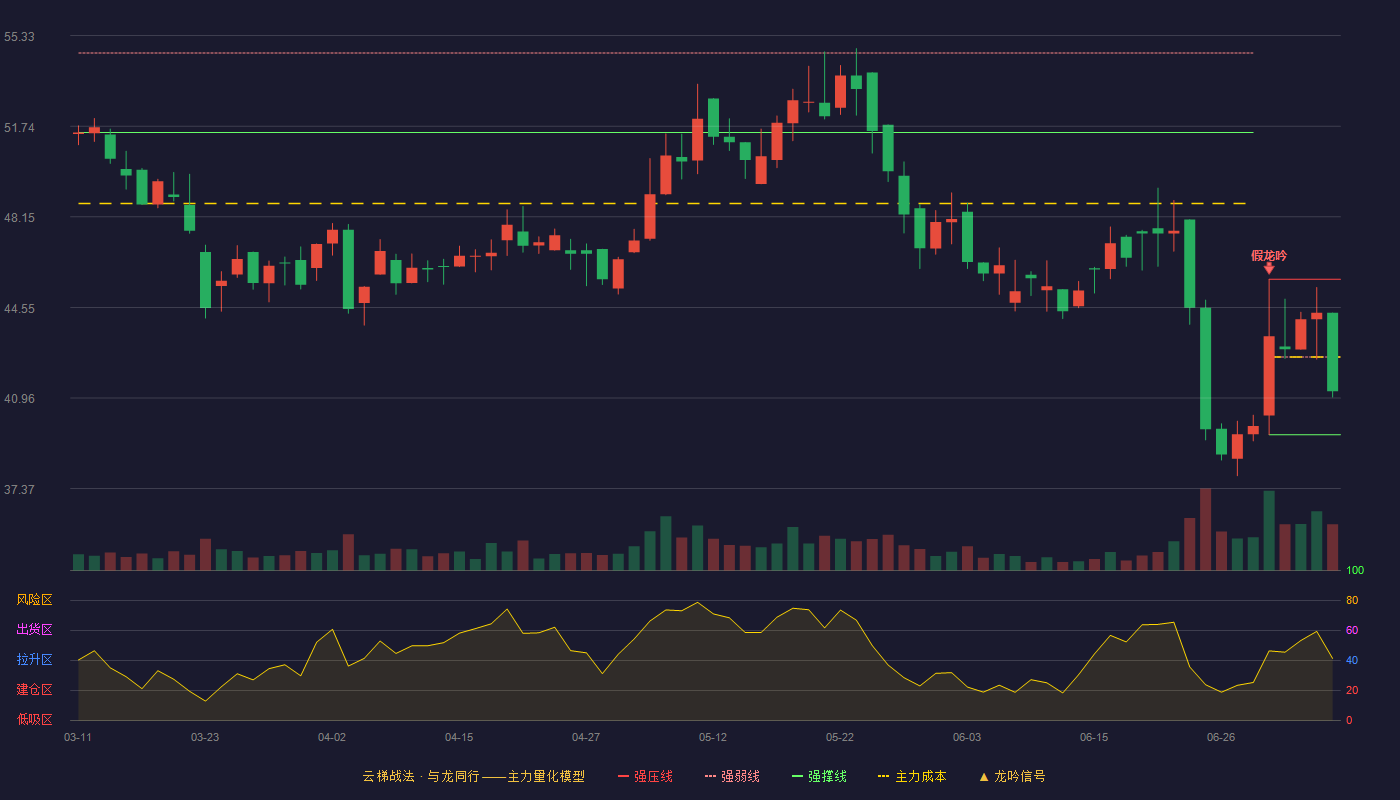This screenshot has height=800, width=1400.
Task: Click the 03-11 date label
Action: coord(78,737)
